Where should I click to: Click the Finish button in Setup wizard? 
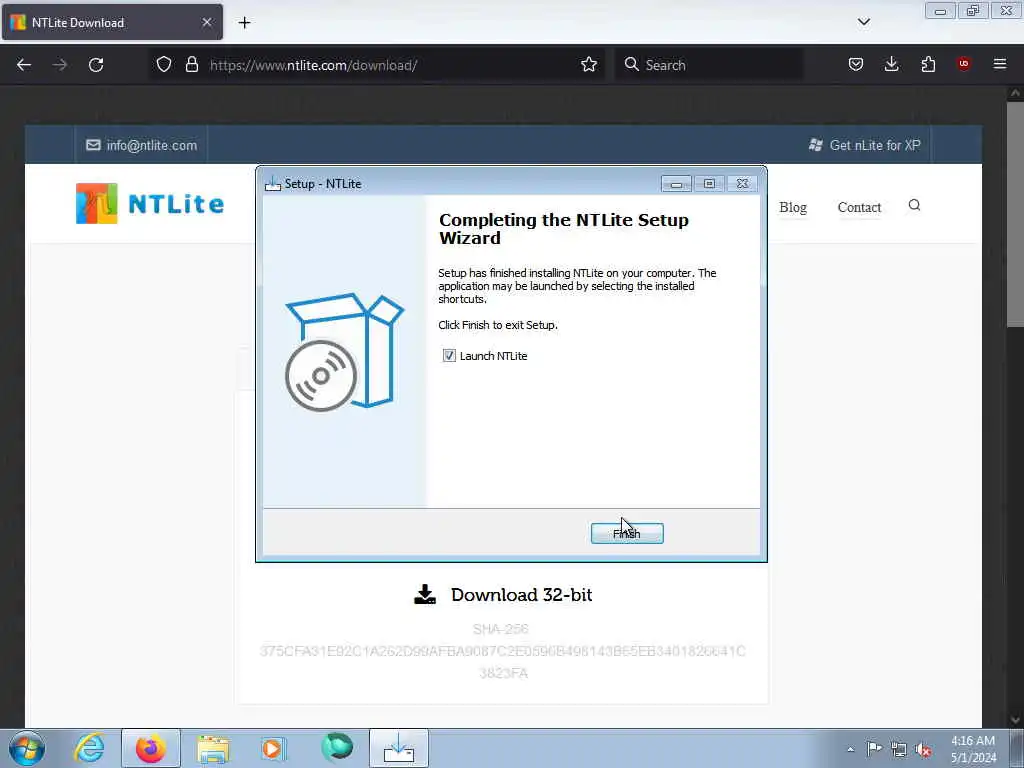tap(627, 534)
